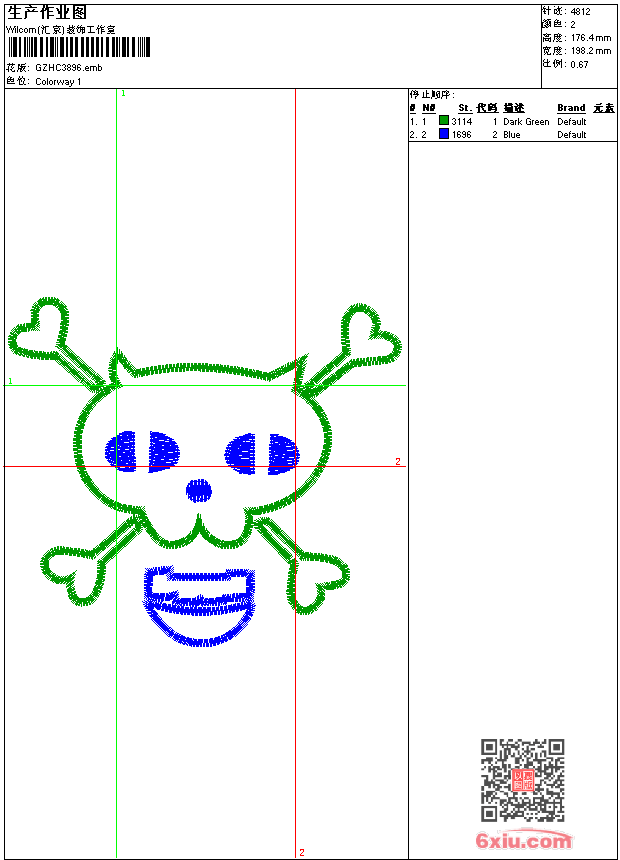Viewport: 620px width, 860px height.
Task: Click the Blue color swatch
Action: coord(444,134)
